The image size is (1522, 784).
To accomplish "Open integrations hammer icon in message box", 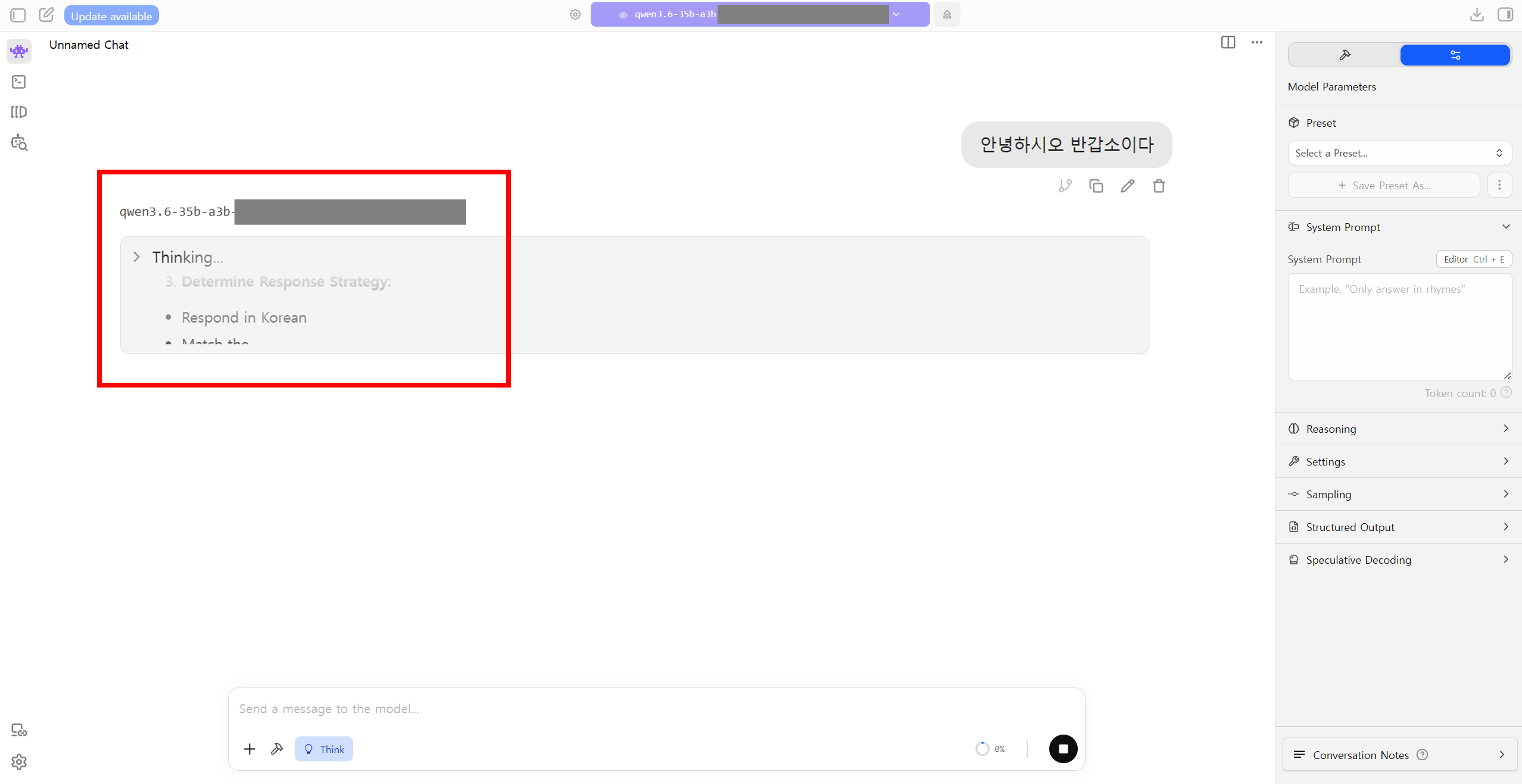I will (277, 749).
